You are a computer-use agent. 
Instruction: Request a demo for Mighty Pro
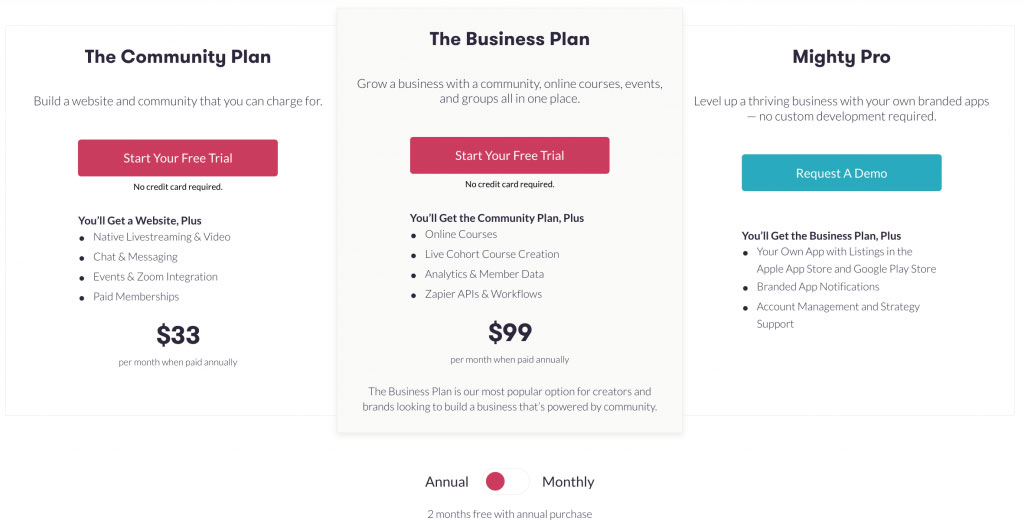(x=841, y=173)
